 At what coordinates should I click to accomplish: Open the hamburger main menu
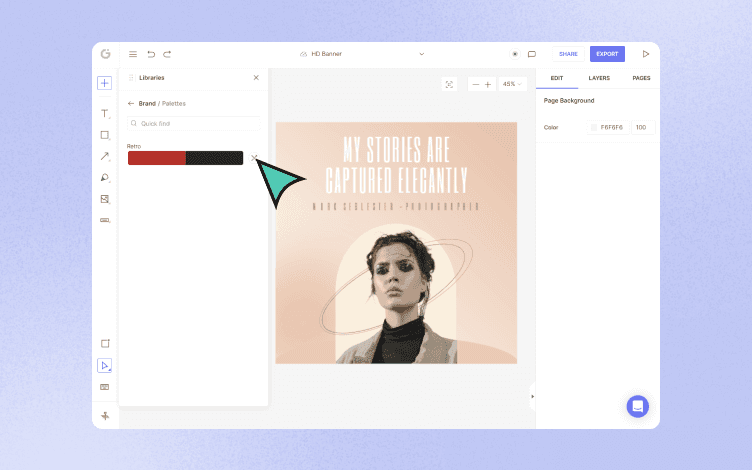[133, 54]
